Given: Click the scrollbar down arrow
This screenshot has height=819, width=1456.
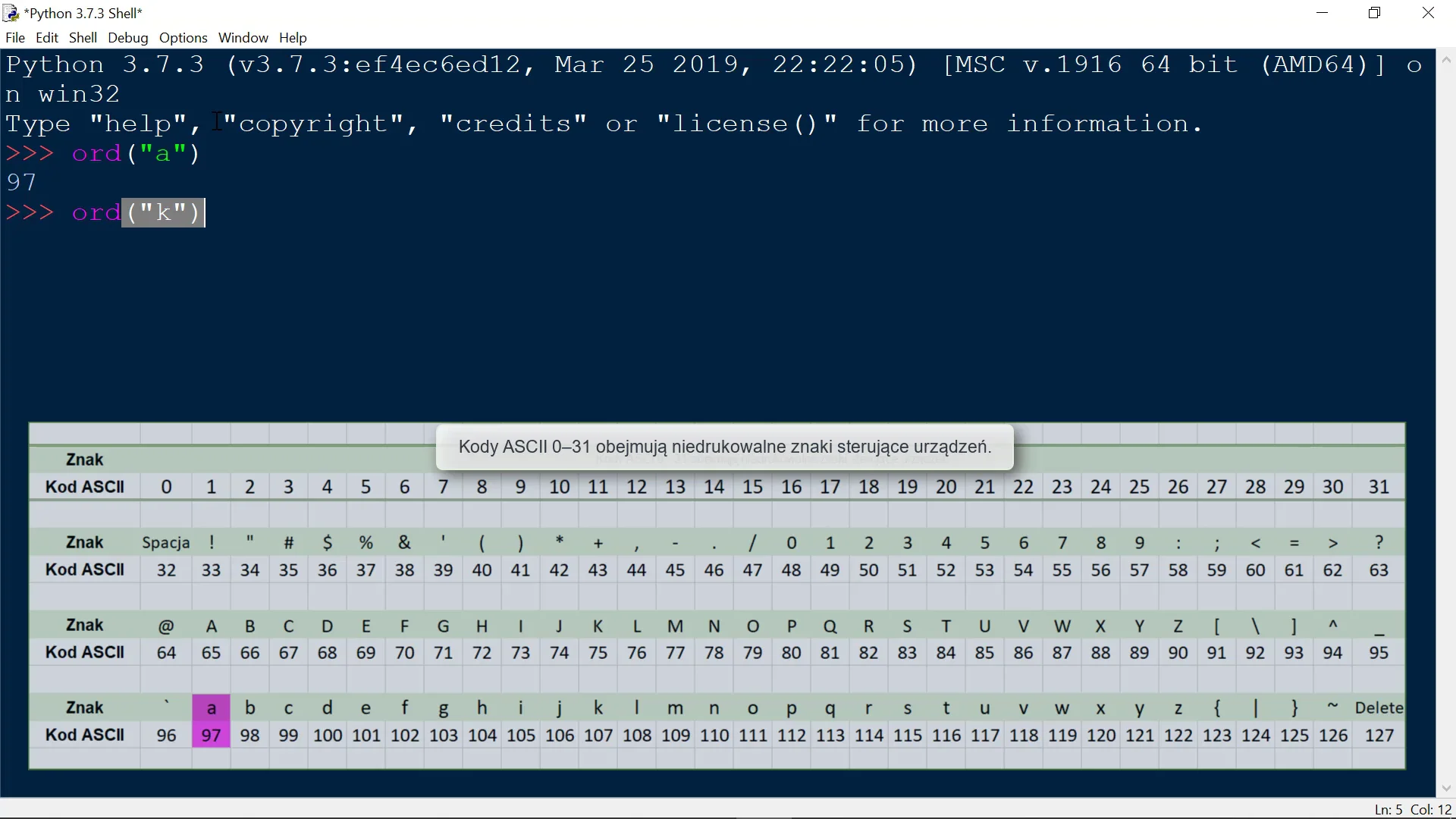Looking at the screenshot, I should pyautogui.click(x=1446, y=788).
